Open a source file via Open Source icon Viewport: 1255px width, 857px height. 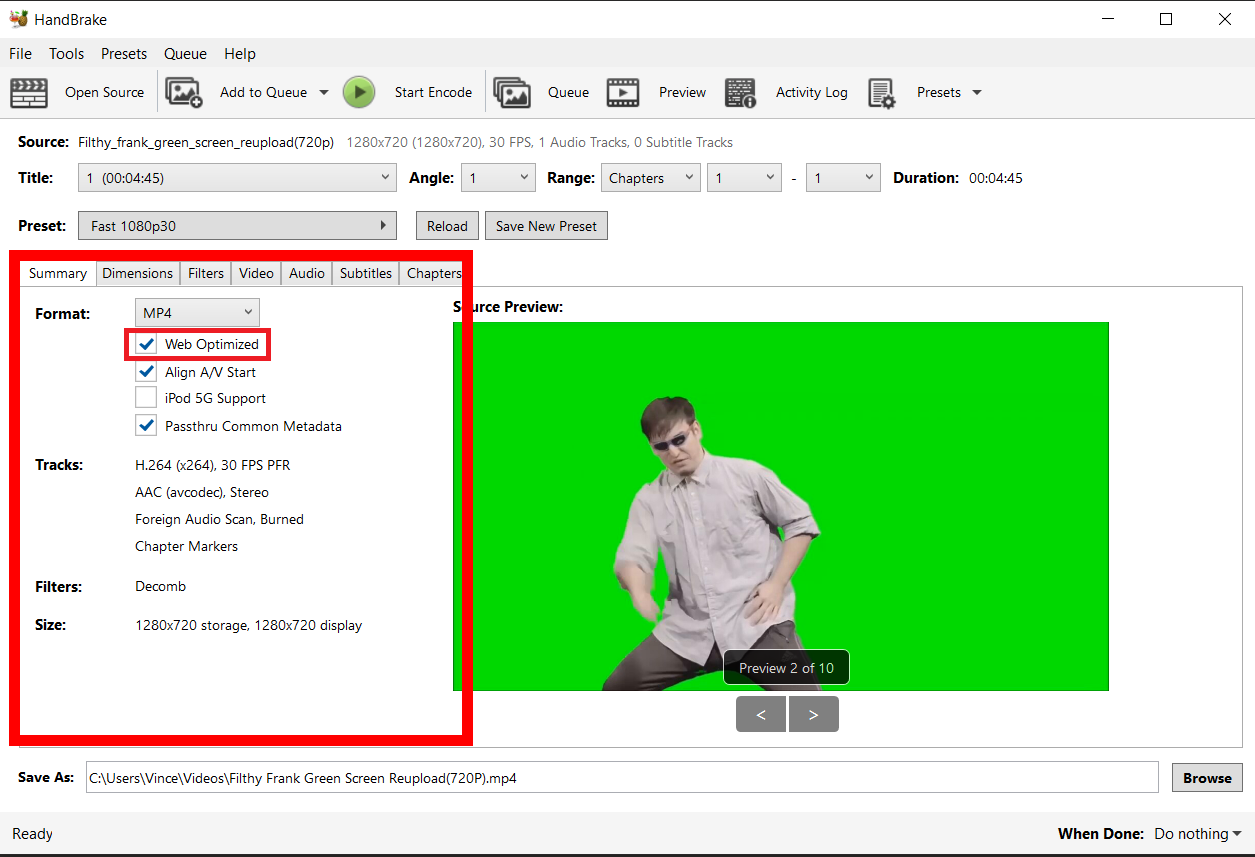29,92
